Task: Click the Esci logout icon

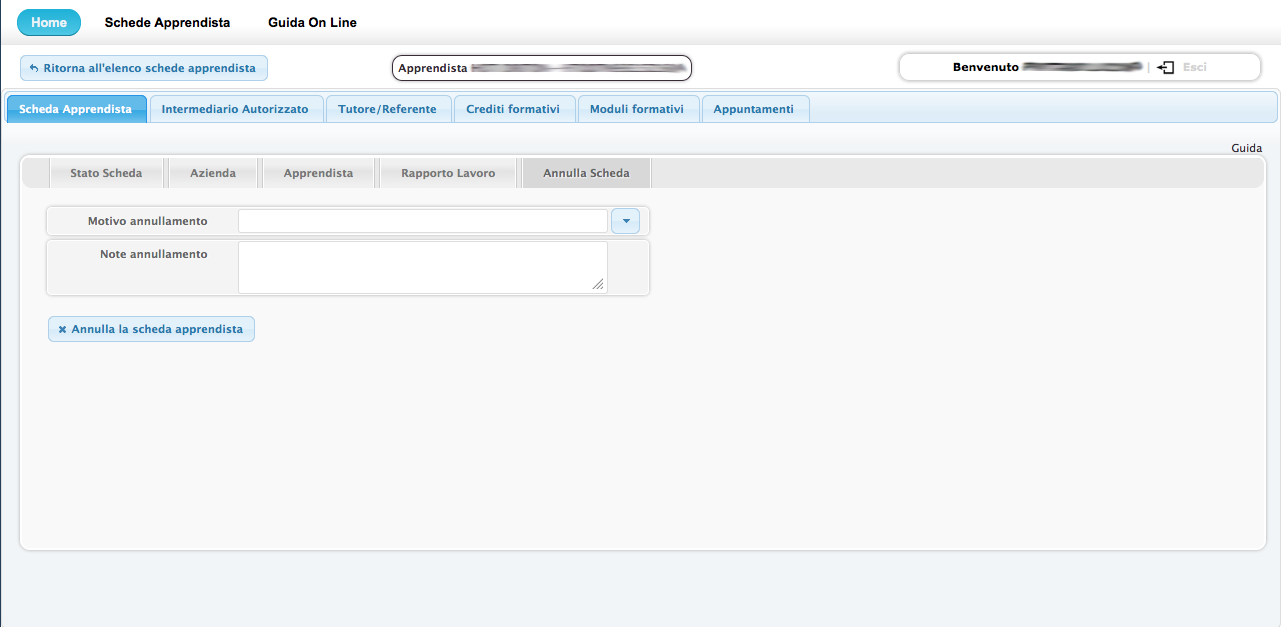Action: click(x=1165, y=67)
